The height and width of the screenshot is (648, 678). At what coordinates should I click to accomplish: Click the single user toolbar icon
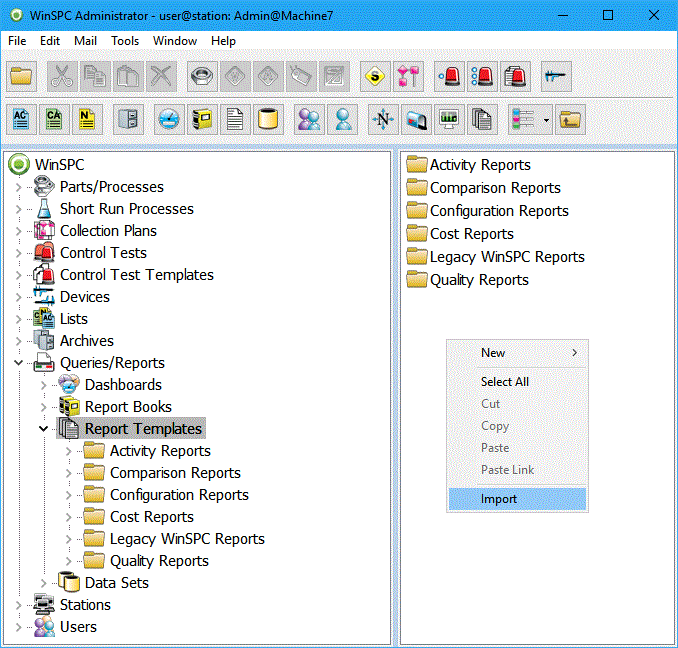click(x=342, y=119)
